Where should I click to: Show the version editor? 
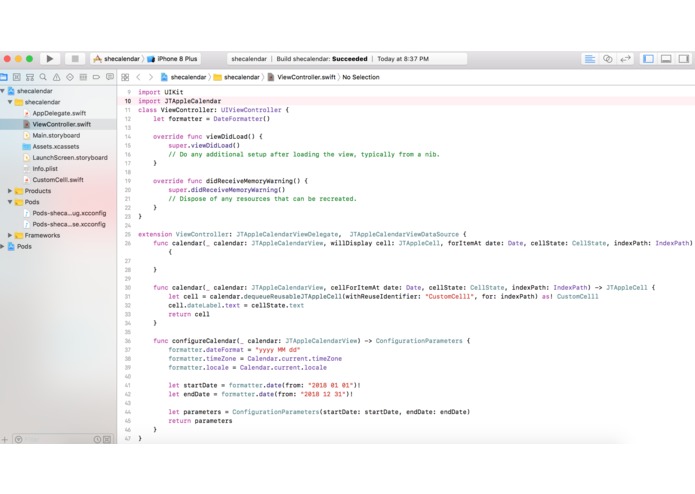tap(625, 58)
